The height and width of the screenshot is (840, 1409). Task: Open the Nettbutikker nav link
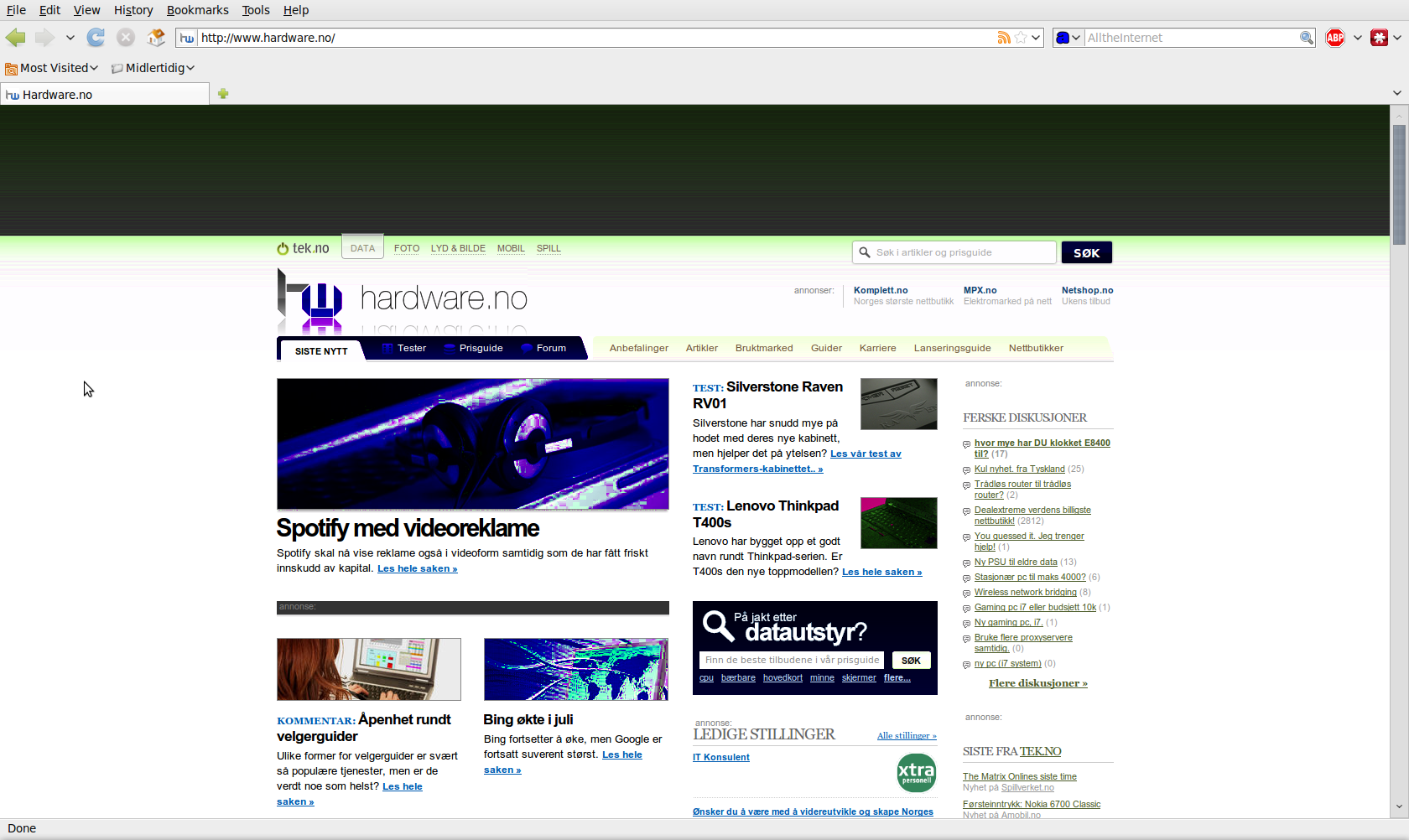(x=1036, y=348)
